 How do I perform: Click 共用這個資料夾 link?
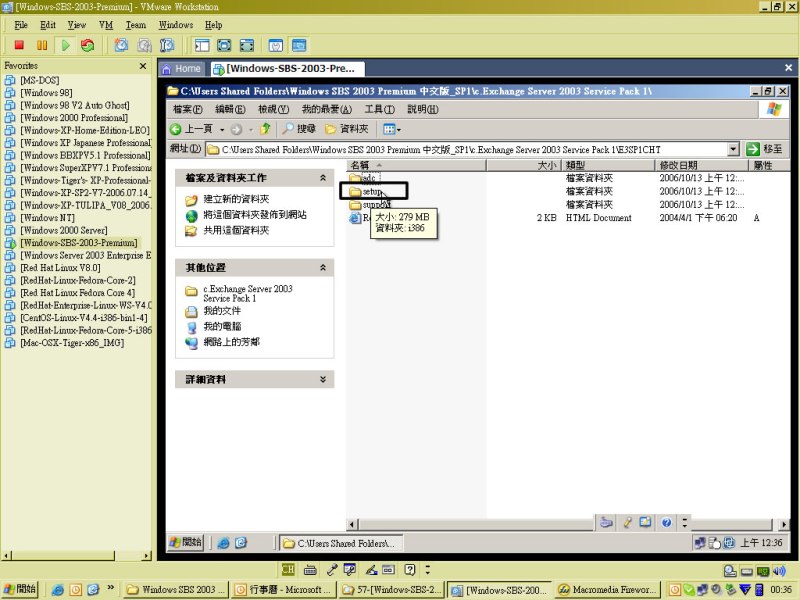[x=236, y=231]
